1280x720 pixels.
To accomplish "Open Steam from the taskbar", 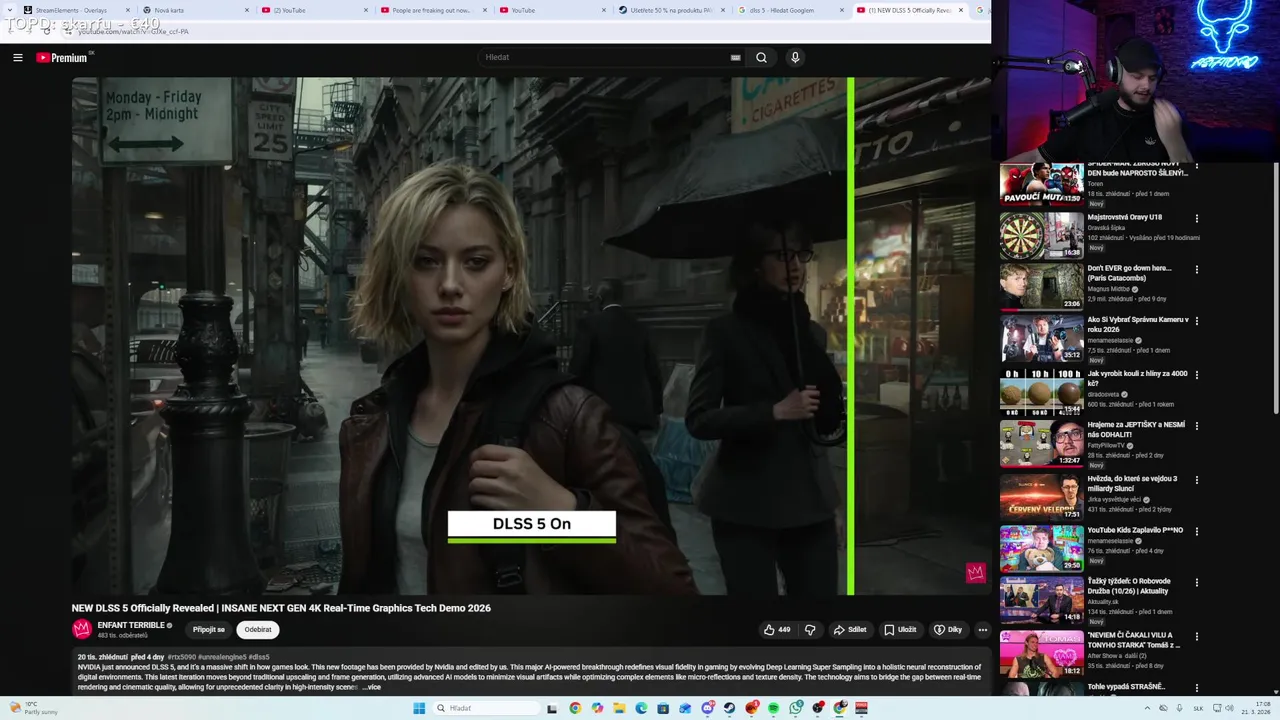I will 729,708.
